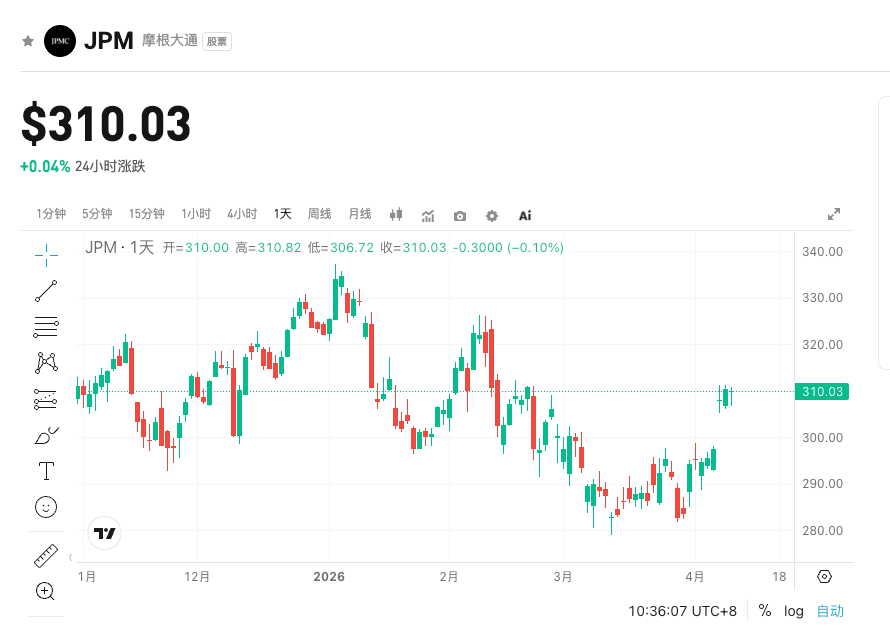
Task: Switch to the 周线 weekly interval
Action: coord(319,213)
